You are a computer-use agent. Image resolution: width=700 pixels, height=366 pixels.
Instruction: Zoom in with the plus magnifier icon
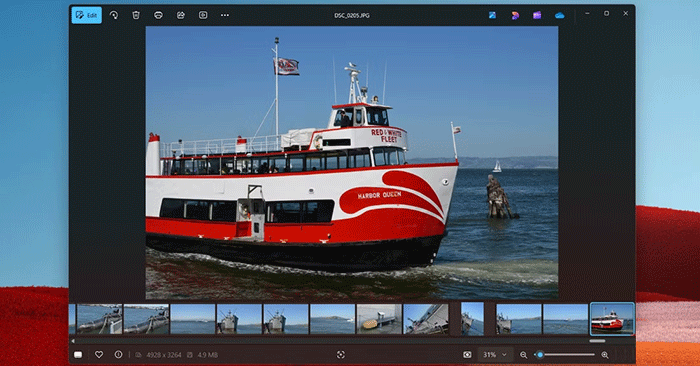pos(605,355)
